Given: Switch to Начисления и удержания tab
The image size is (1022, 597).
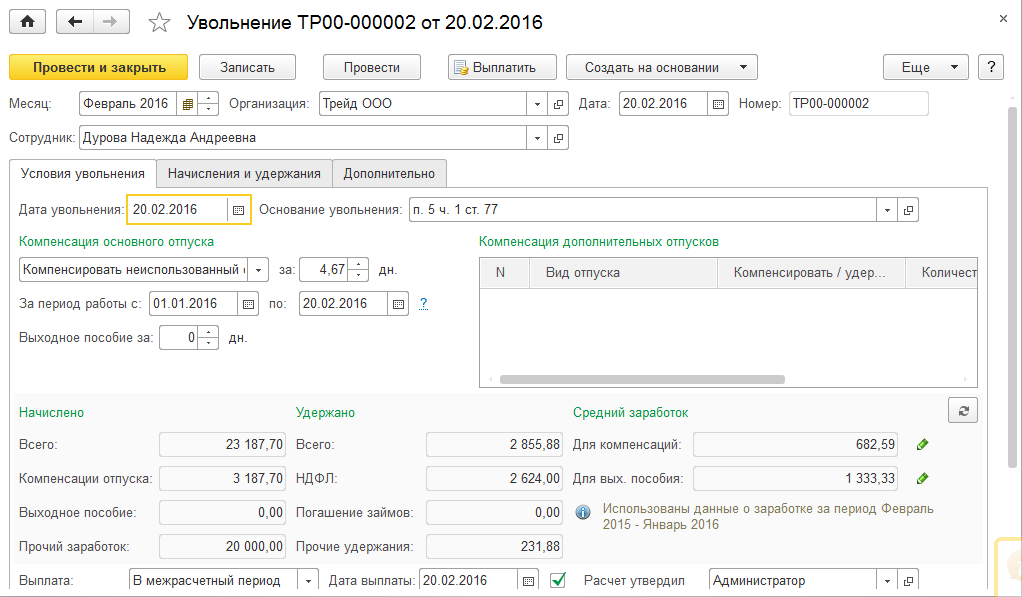Looking at the screenshot, I should pyautogui.click(x=244, y=173).
